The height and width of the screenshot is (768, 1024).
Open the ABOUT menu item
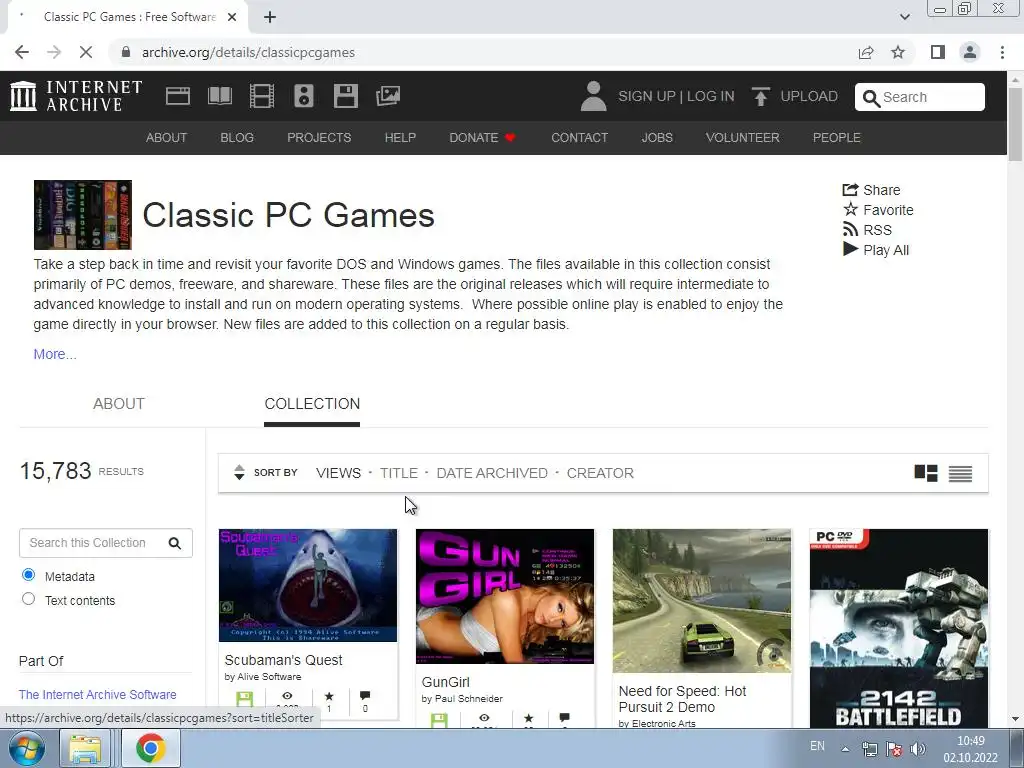167,138
